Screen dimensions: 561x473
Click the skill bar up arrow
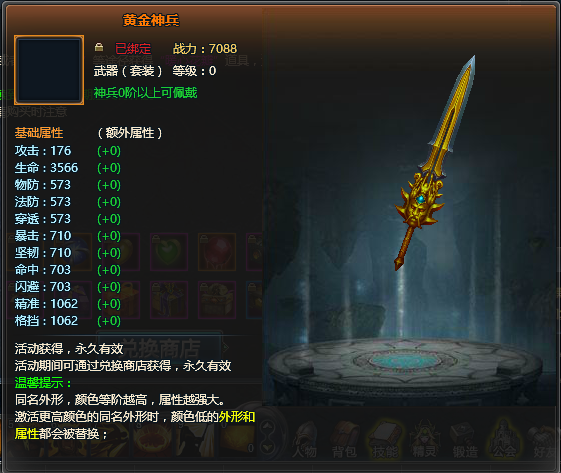pyautogui.click(x=268, y=427)
